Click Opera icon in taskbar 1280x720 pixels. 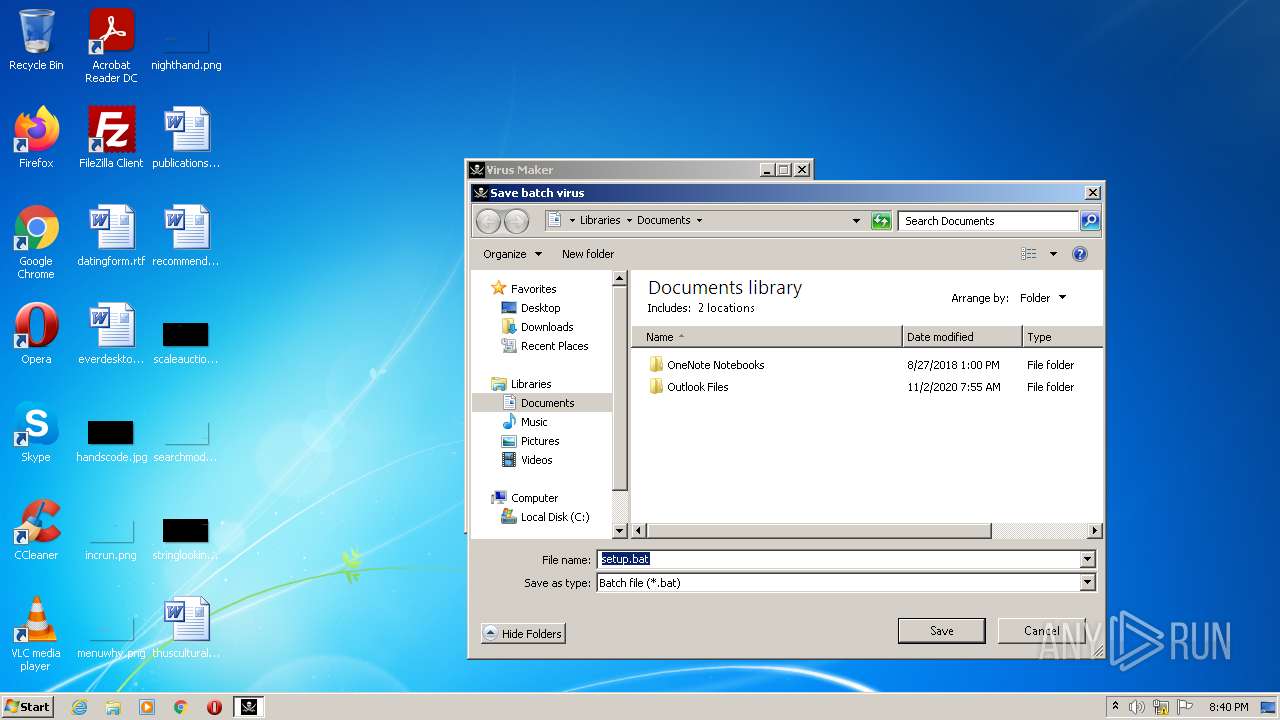214,707
